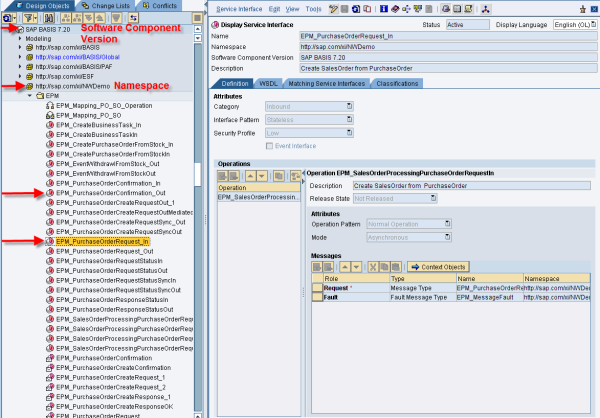The width and height of the screenshot is (600, 418).
Task: Expand the http://sap.com/xi/ESF namespace node
Action: (x=20, y=76)
